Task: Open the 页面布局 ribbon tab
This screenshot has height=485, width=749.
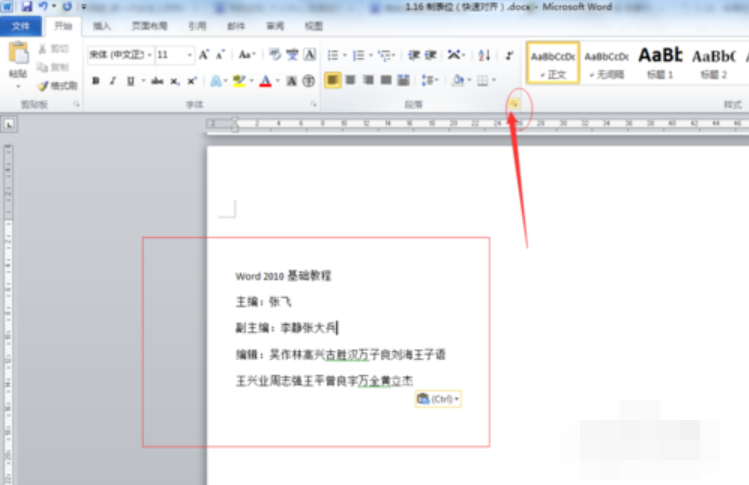Action: click(x=150, y=26)
